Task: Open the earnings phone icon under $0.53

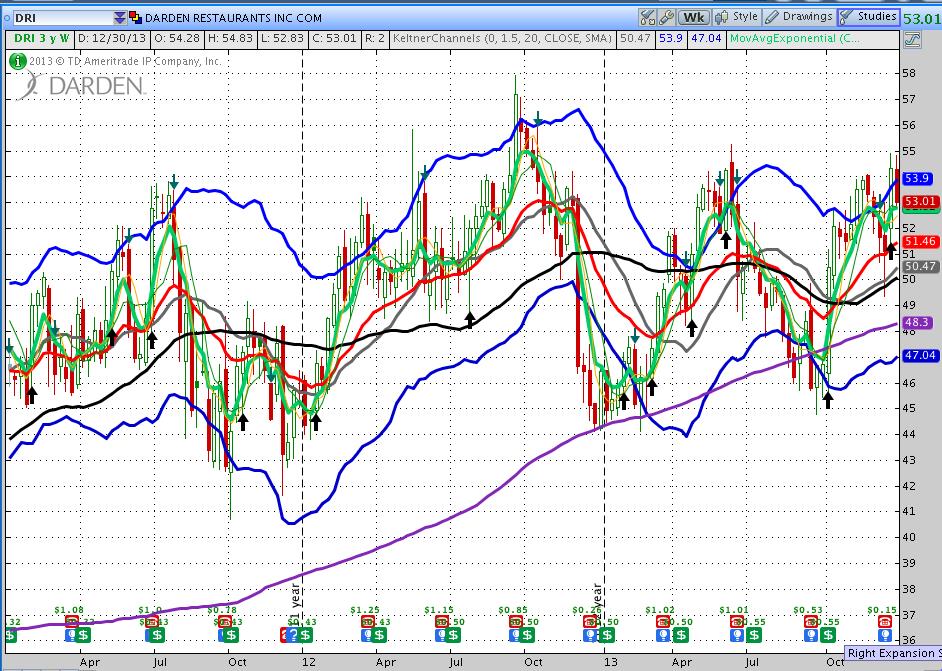Action: [x=812, y=621]
